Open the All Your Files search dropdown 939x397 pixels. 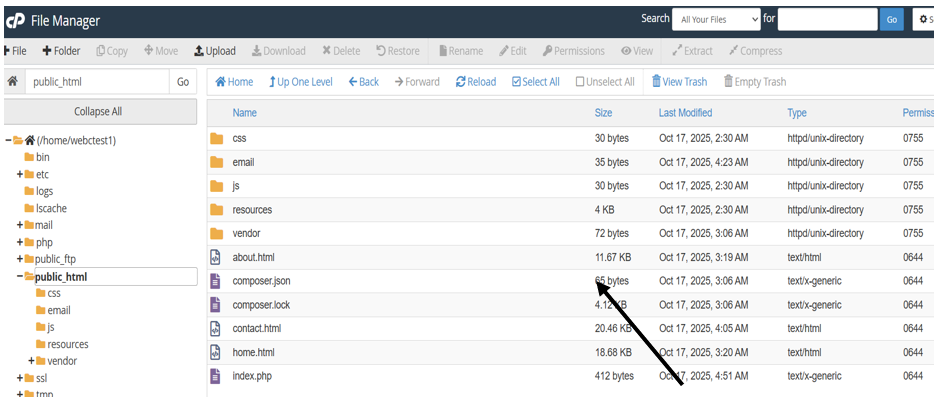pos(716,19)
